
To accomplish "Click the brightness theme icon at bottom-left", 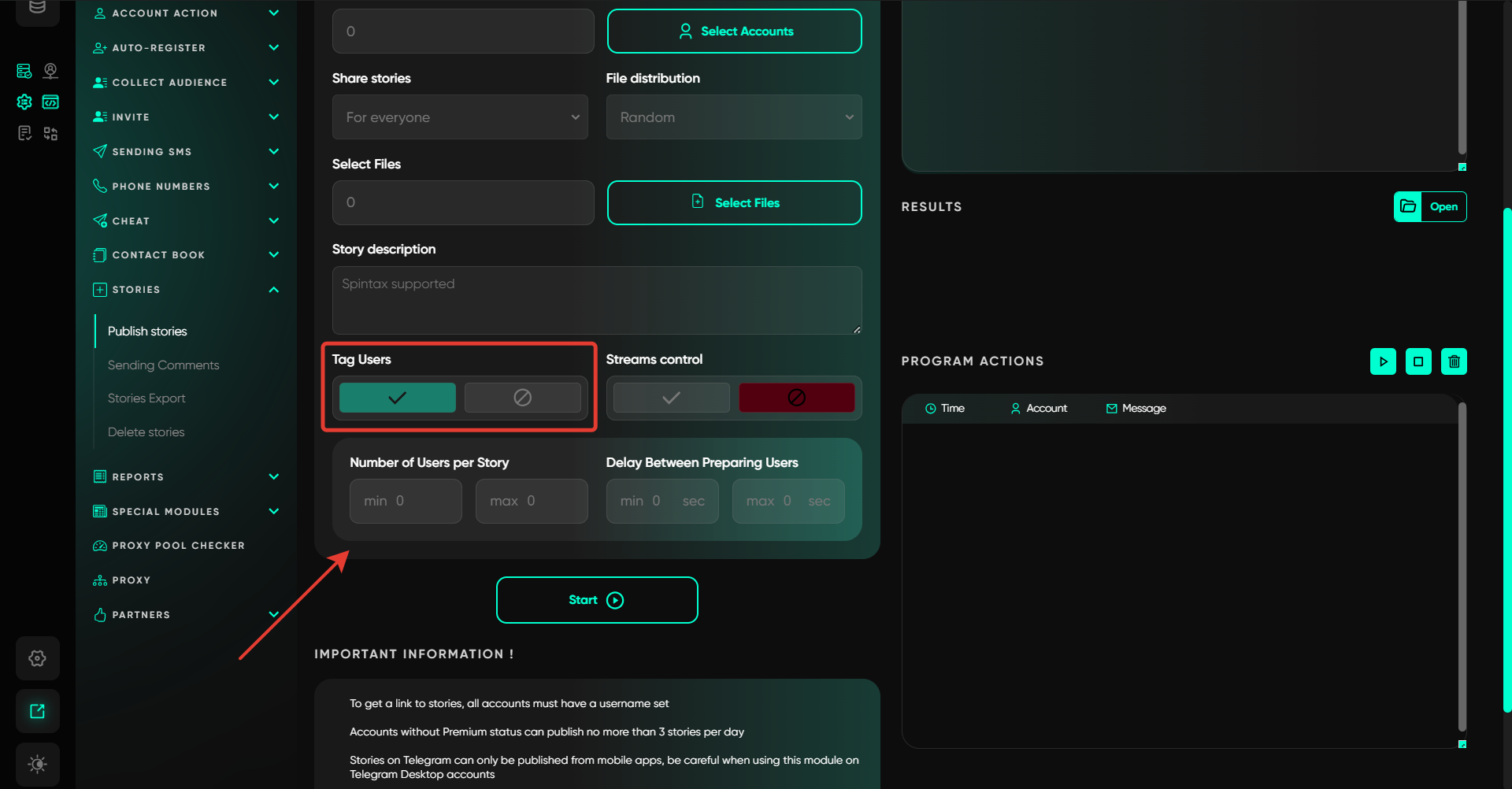I will pyautogui.click(x=37, y=764).
